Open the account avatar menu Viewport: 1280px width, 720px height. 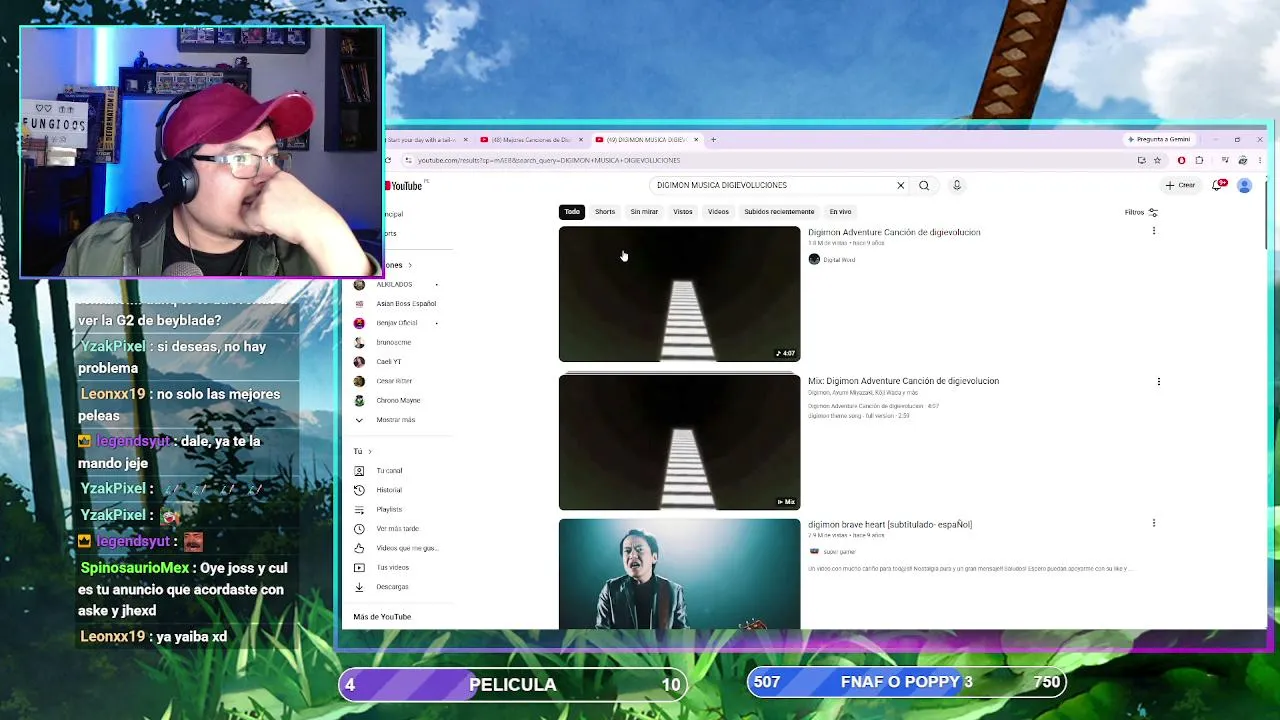coord(1245,185)
